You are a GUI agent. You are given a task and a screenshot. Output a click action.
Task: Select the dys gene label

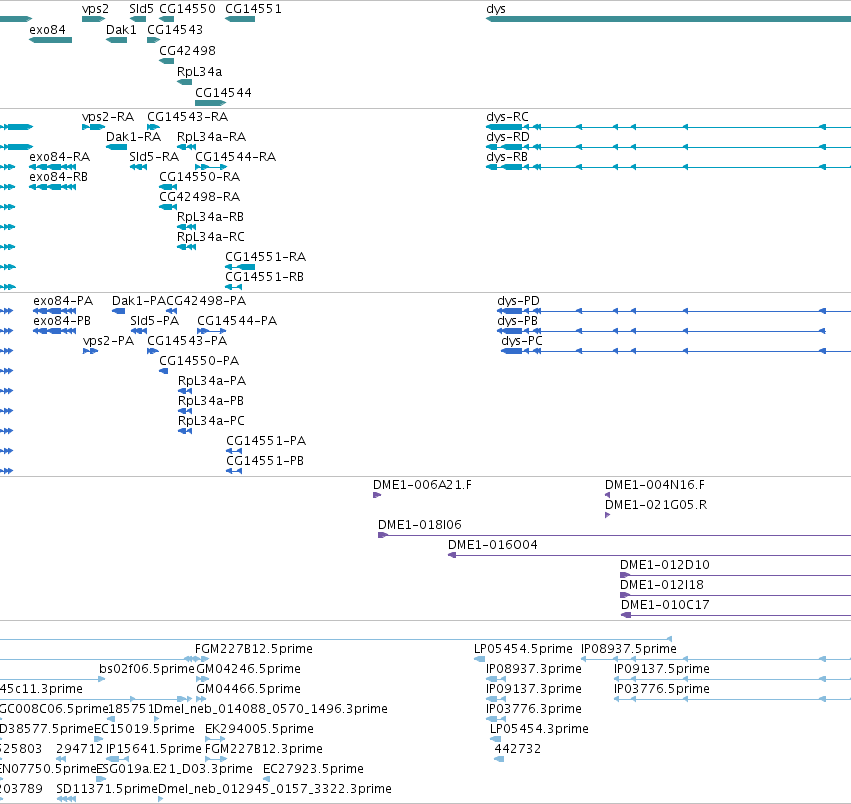496,9
